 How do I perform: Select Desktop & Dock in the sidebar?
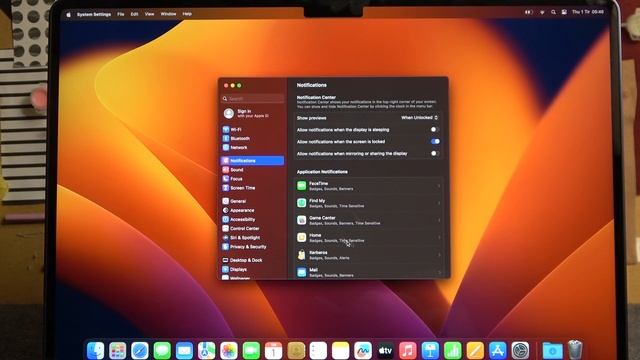pyautogui.click(x=252, y=260)
